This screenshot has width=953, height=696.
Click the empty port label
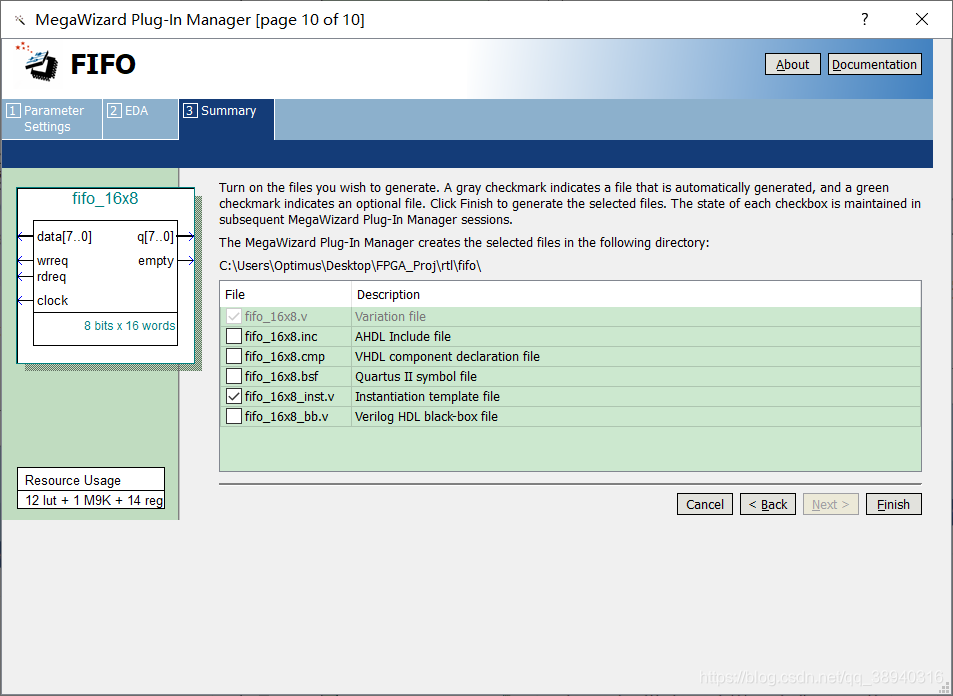[156, 261]
